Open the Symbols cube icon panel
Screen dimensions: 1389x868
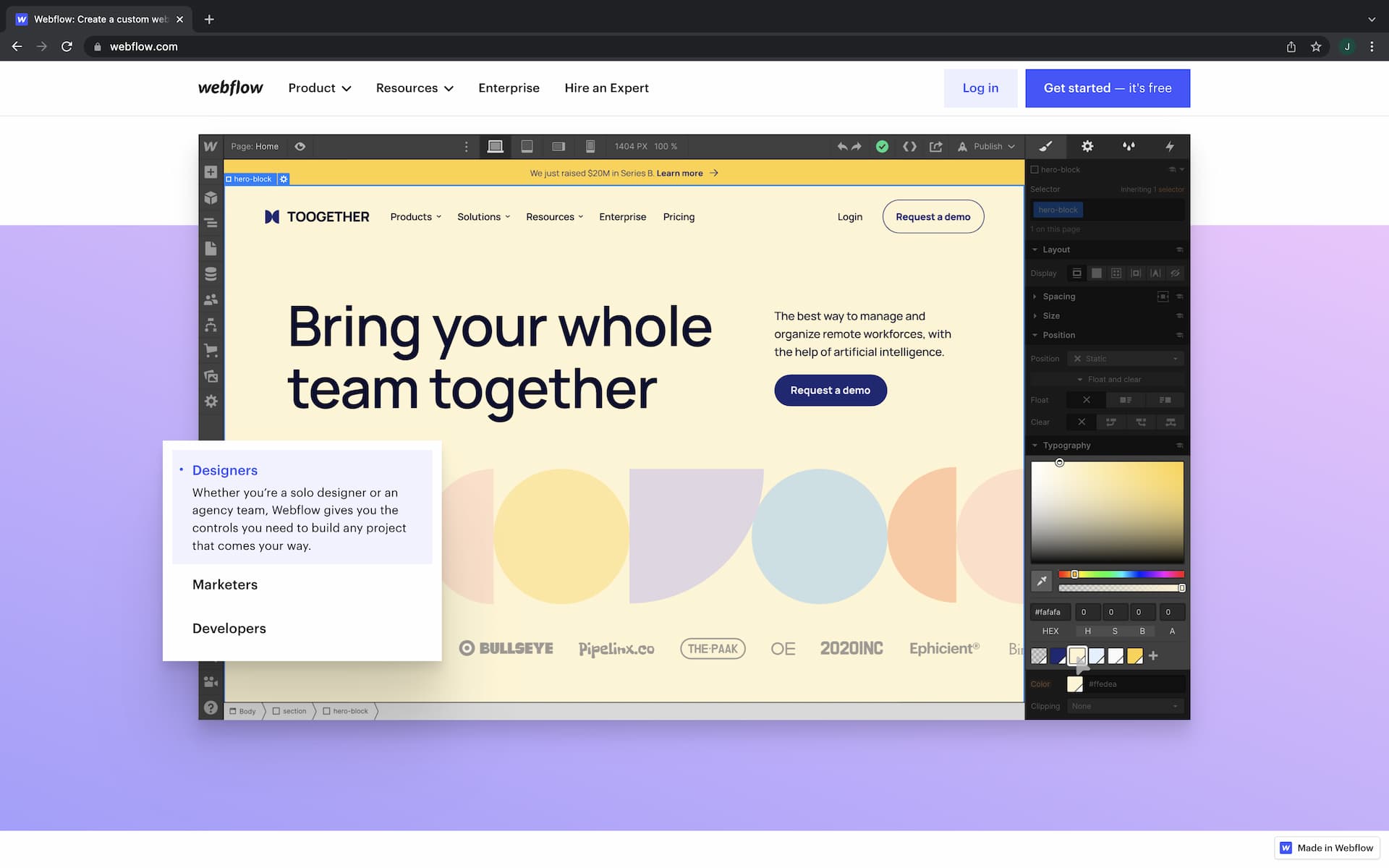[211, 197]
